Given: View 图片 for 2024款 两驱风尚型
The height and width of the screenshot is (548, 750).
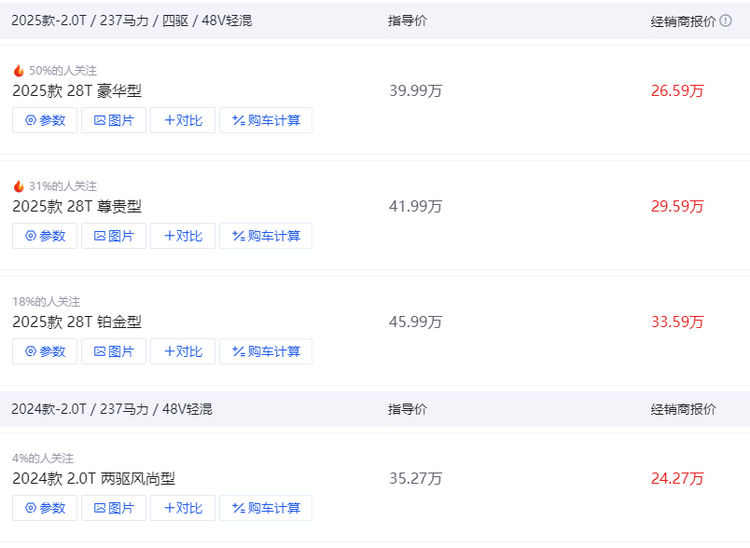Looking at the screenshot, I should click(x=114, y=508).
